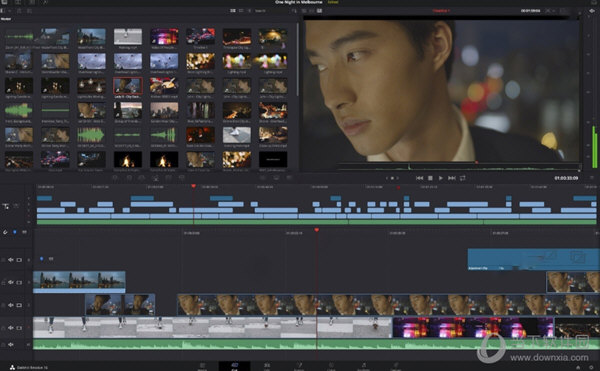Screen dimensions: 600x371
Task: Lock the green audio track
Action: coord(3,345)
